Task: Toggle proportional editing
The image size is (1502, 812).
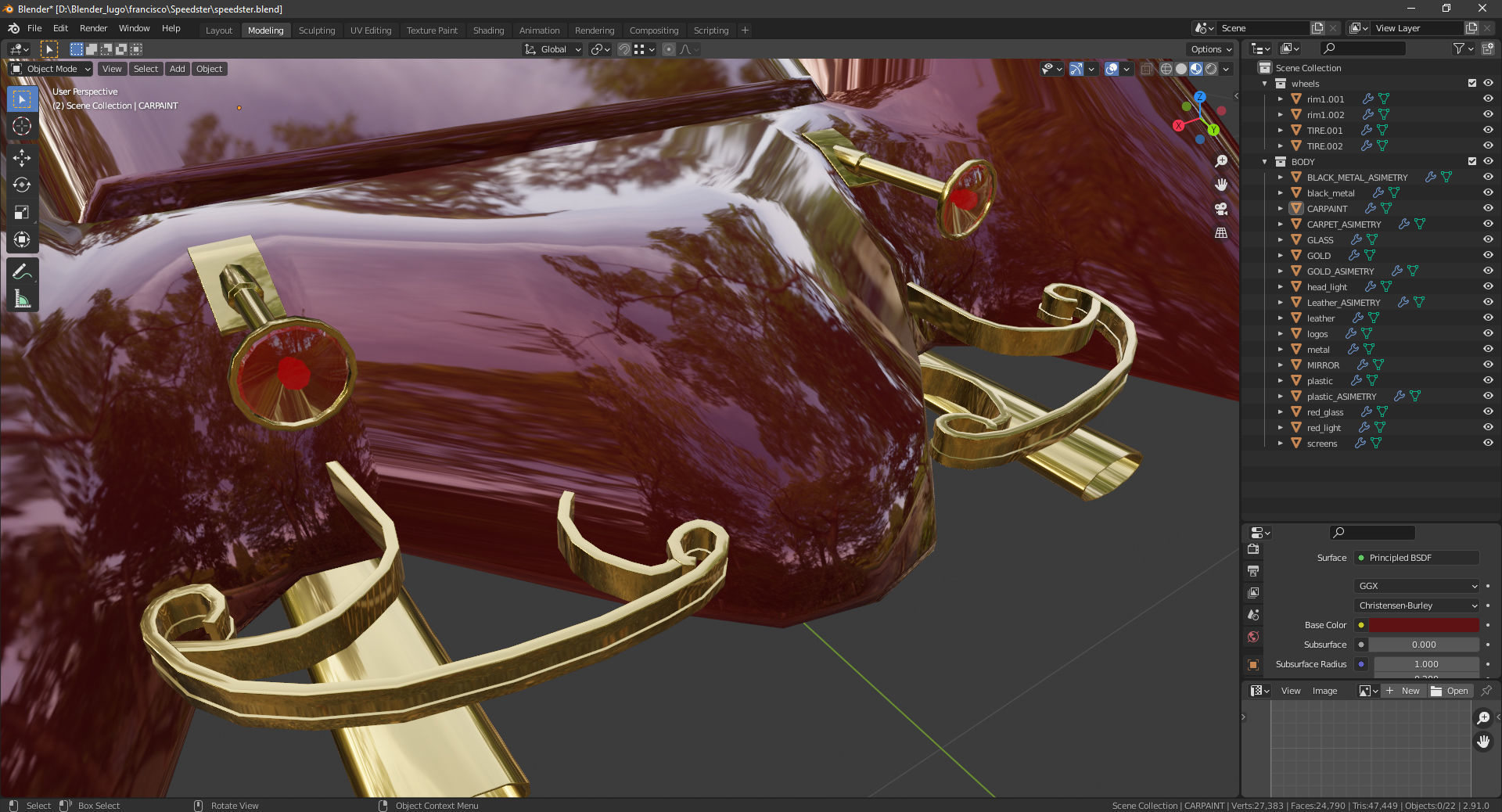Action: (x=669, y=49)
